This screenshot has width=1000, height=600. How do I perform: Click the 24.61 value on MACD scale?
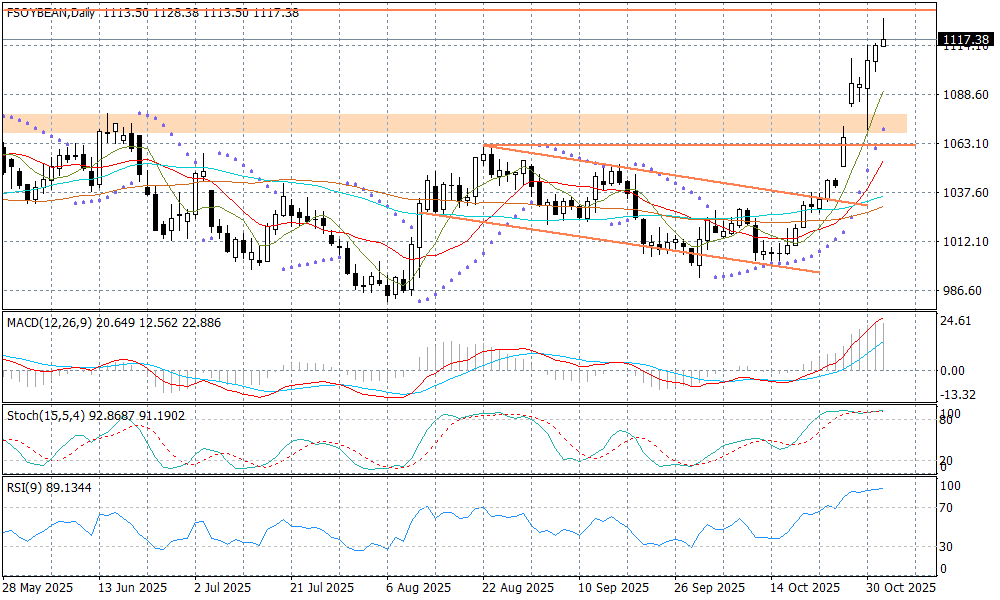coord(959,322)
